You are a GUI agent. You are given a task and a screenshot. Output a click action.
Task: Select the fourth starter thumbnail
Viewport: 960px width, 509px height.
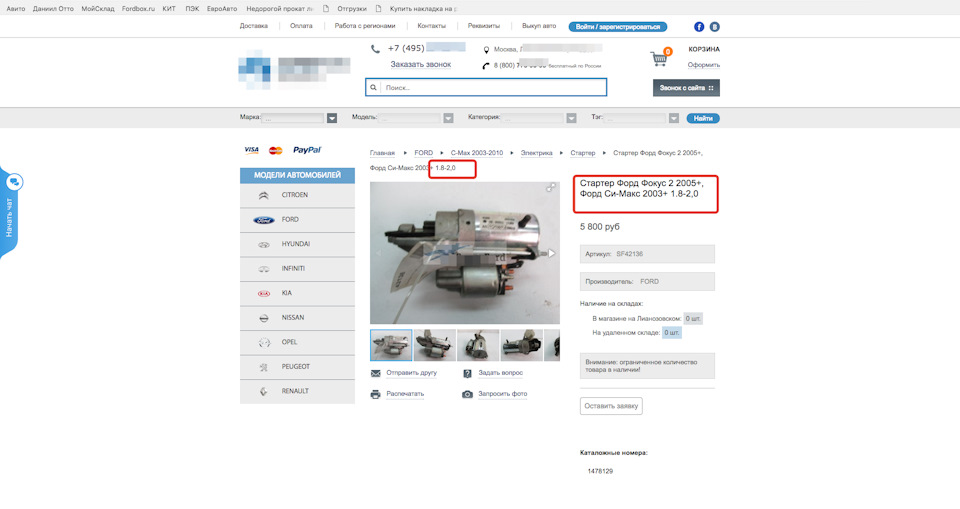coord(522,345)
